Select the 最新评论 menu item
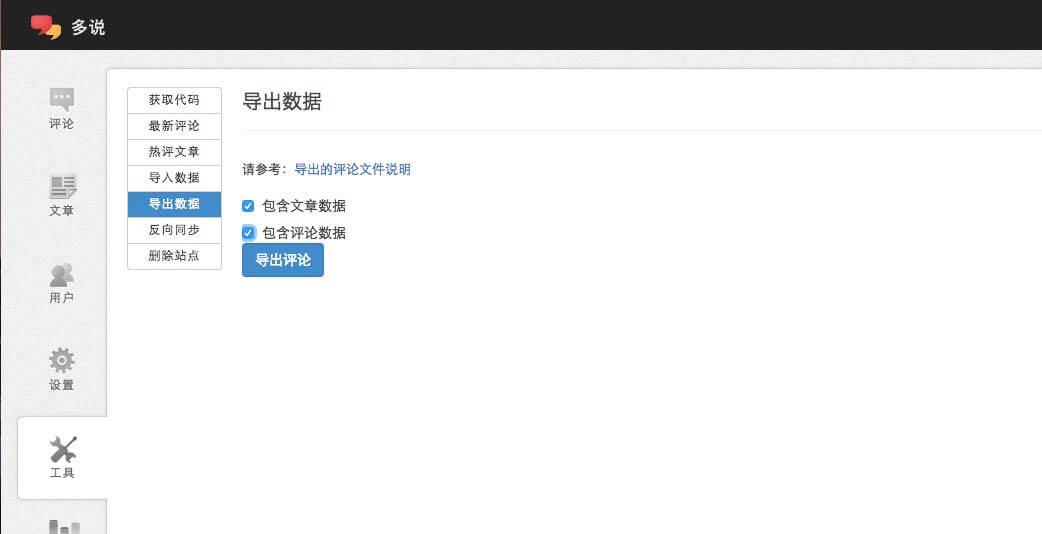Viewport: 1042px width, 534px height. [174, 126]
